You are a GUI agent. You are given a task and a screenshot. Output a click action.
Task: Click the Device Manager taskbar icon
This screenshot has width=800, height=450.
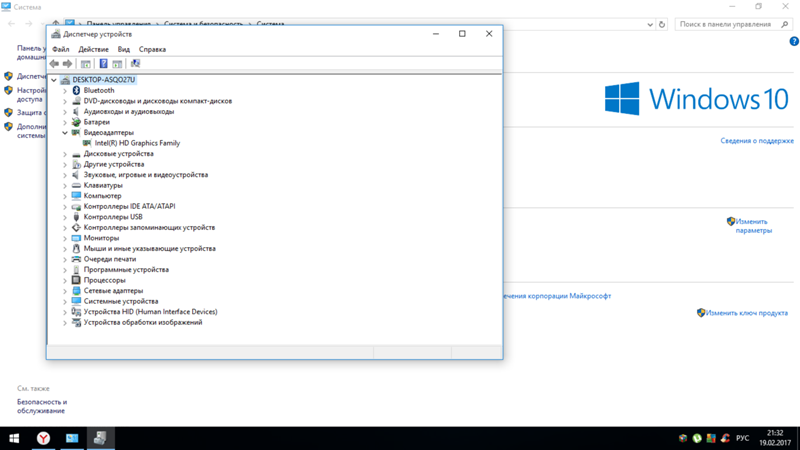click(101, 438)
